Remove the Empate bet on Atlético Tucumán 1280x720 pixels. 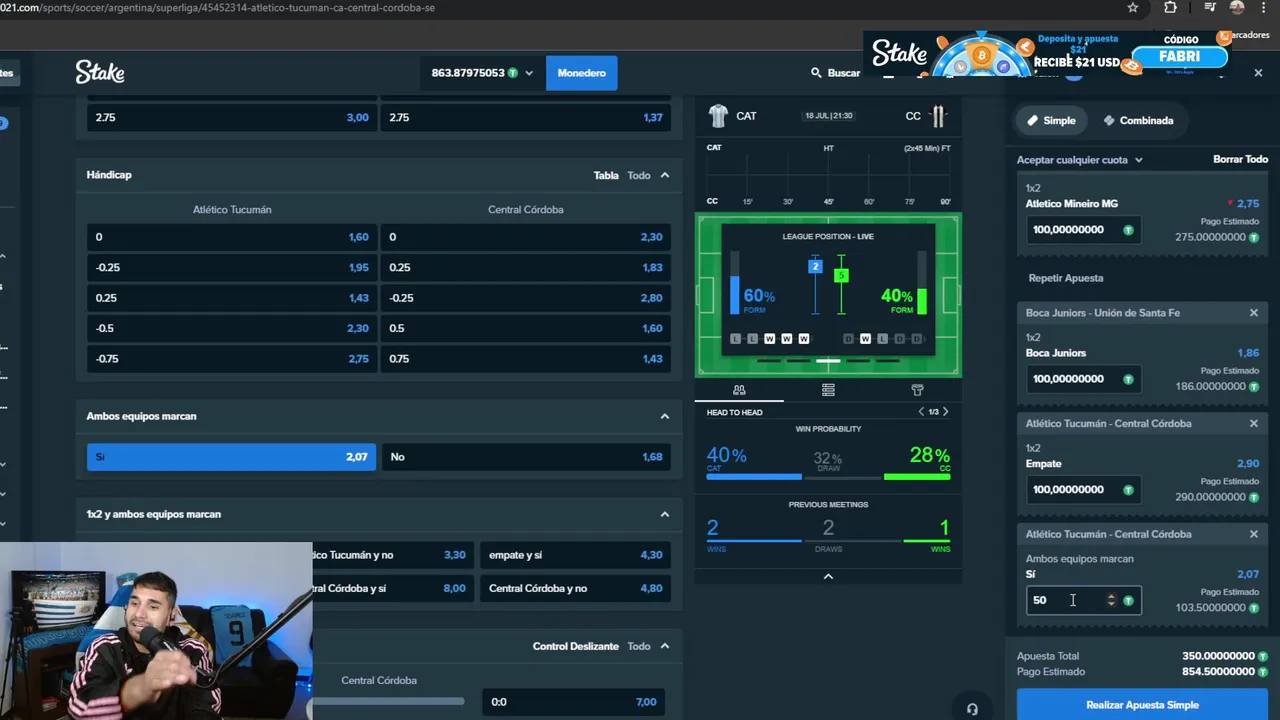click(1253, 423)
